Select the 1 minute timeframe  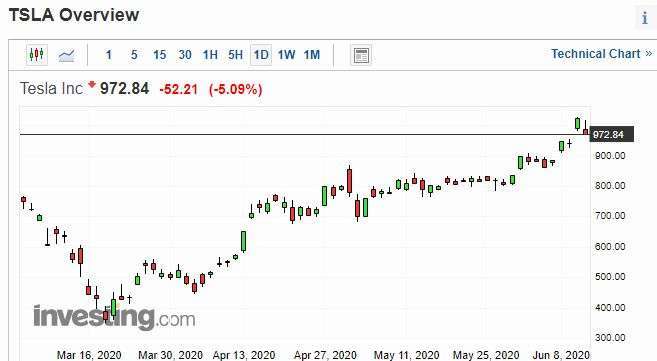[x=109, y=55]
